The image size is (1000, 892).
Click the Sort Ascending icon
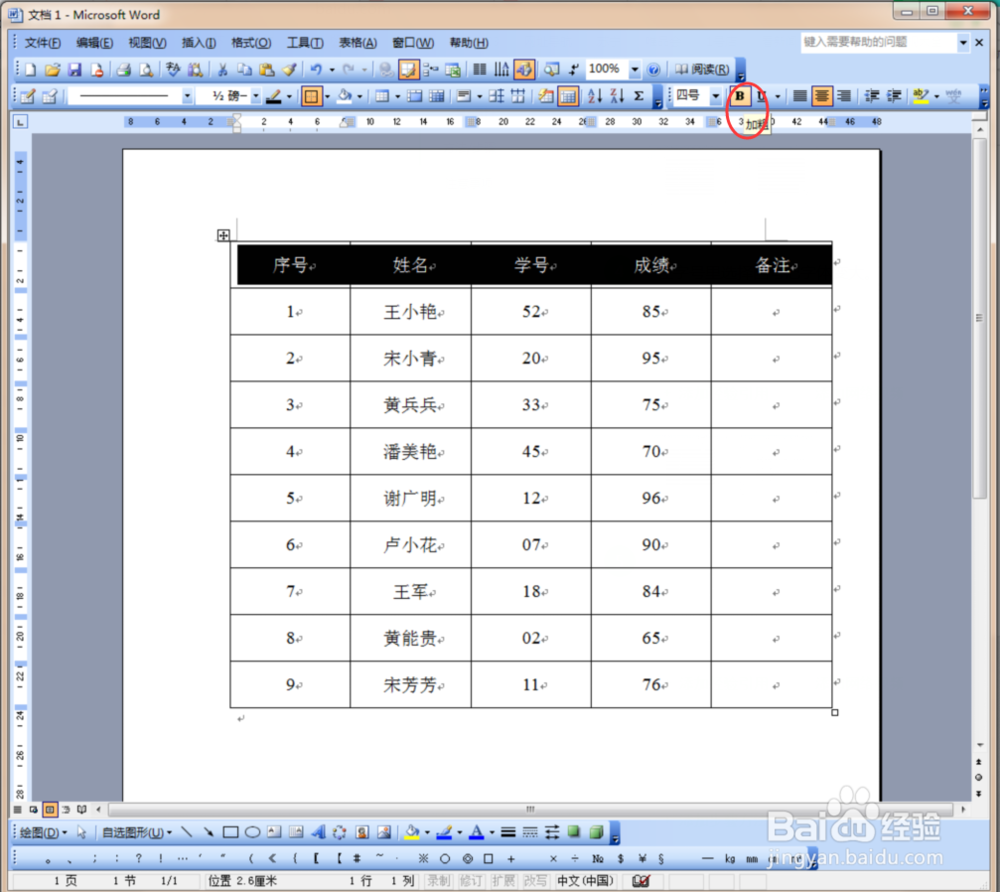click(593, 96)
